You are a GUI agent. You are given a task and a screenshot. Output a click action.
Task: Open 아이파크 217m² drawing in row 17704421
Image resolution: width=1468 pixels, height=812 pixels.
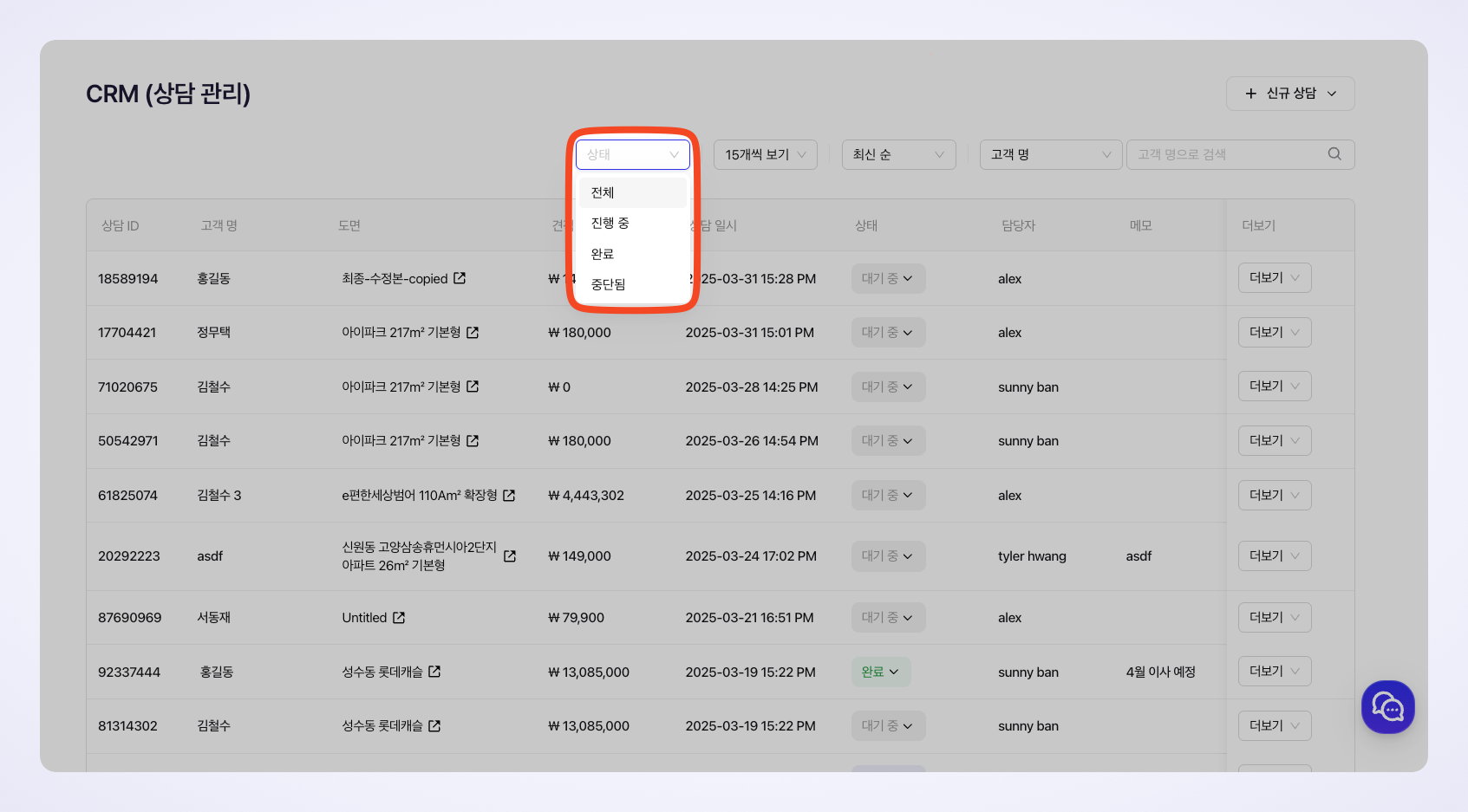pos(401,333)
